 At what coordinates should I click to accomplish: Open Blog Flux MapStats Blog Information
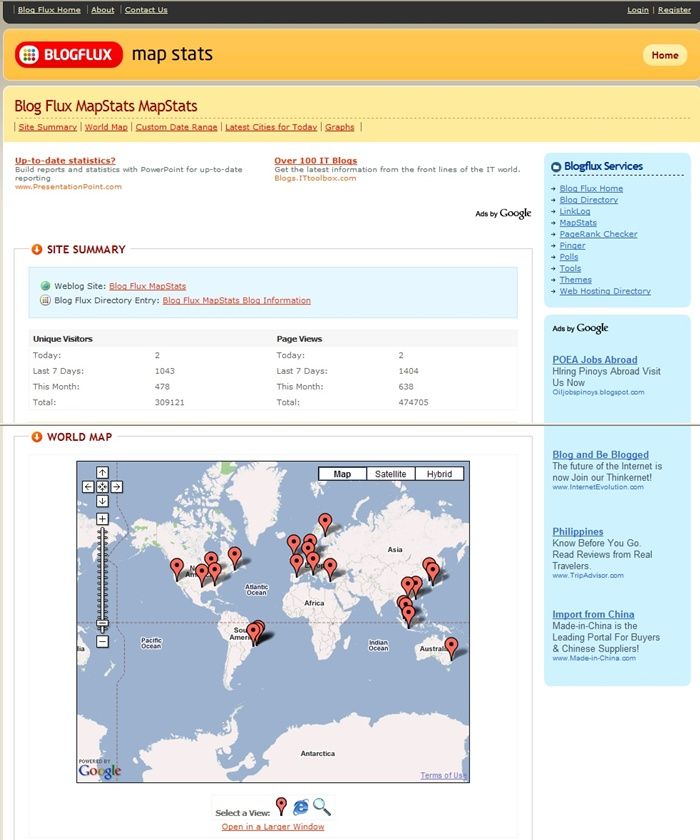pyautogui.click(x=237, y=301)
